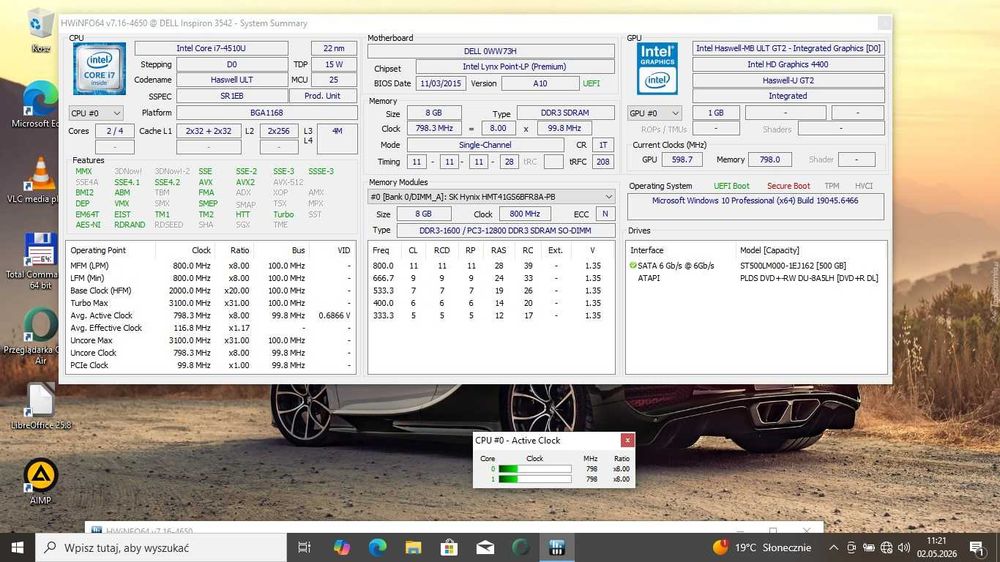Click the AVX2 feature label
This screenshot has width=1000, height=562.
click(245, 182)
